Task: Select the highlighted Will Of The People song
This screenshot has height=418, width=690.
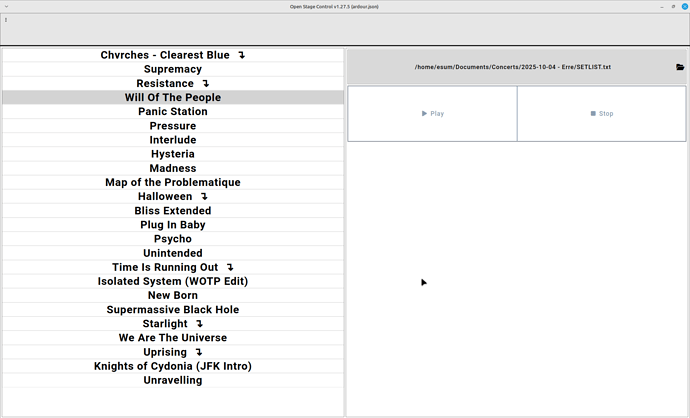Action: click(173, 98)
